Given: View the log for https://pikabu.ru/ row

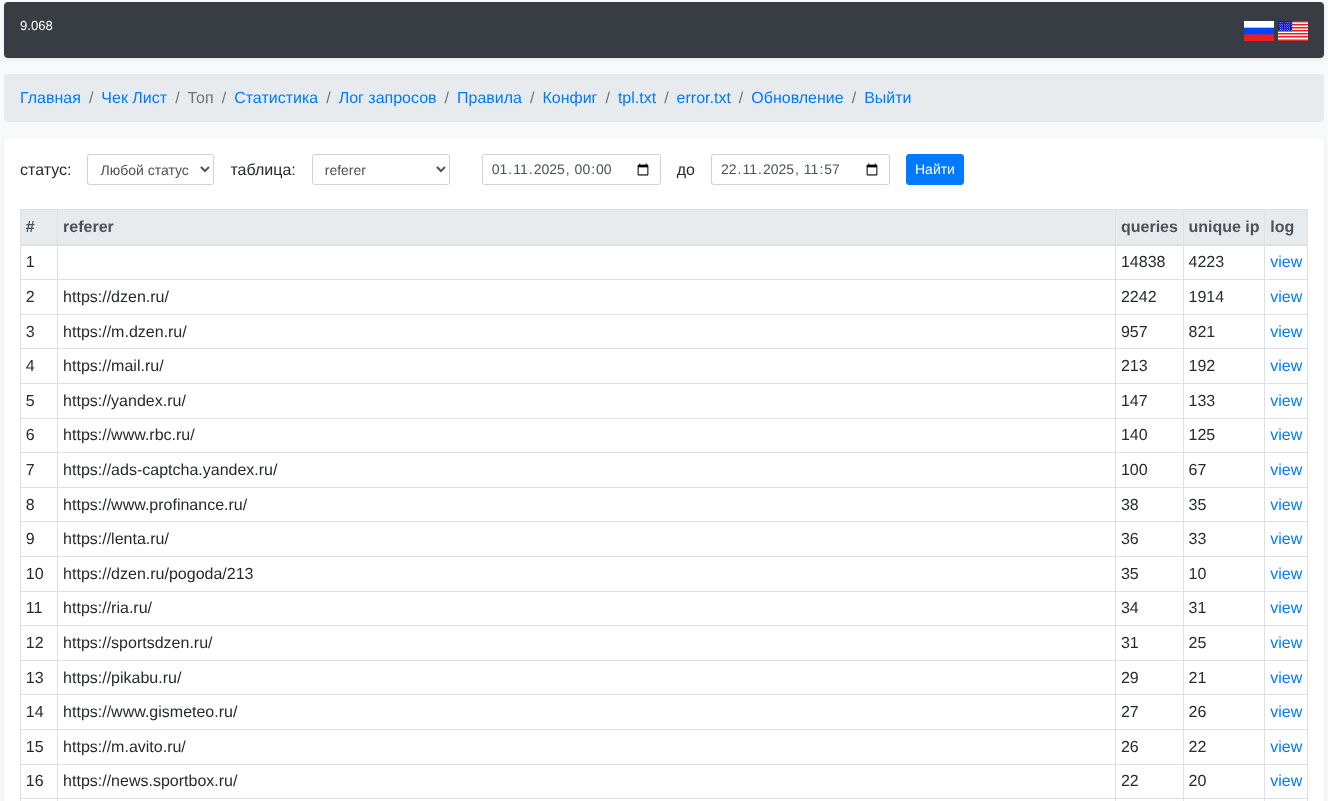Looking at the screenshot, I should tap(1285, 678).
